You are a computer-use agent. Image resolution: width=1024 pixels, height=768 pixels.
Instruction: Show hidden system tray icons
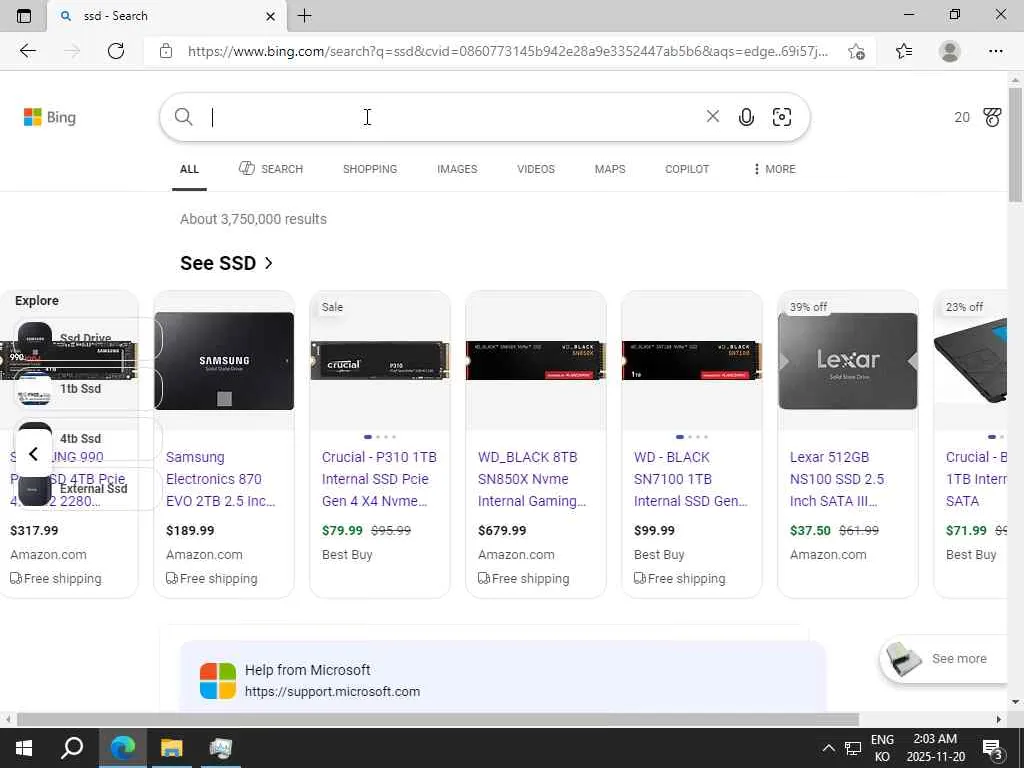(x=828, y=748)
